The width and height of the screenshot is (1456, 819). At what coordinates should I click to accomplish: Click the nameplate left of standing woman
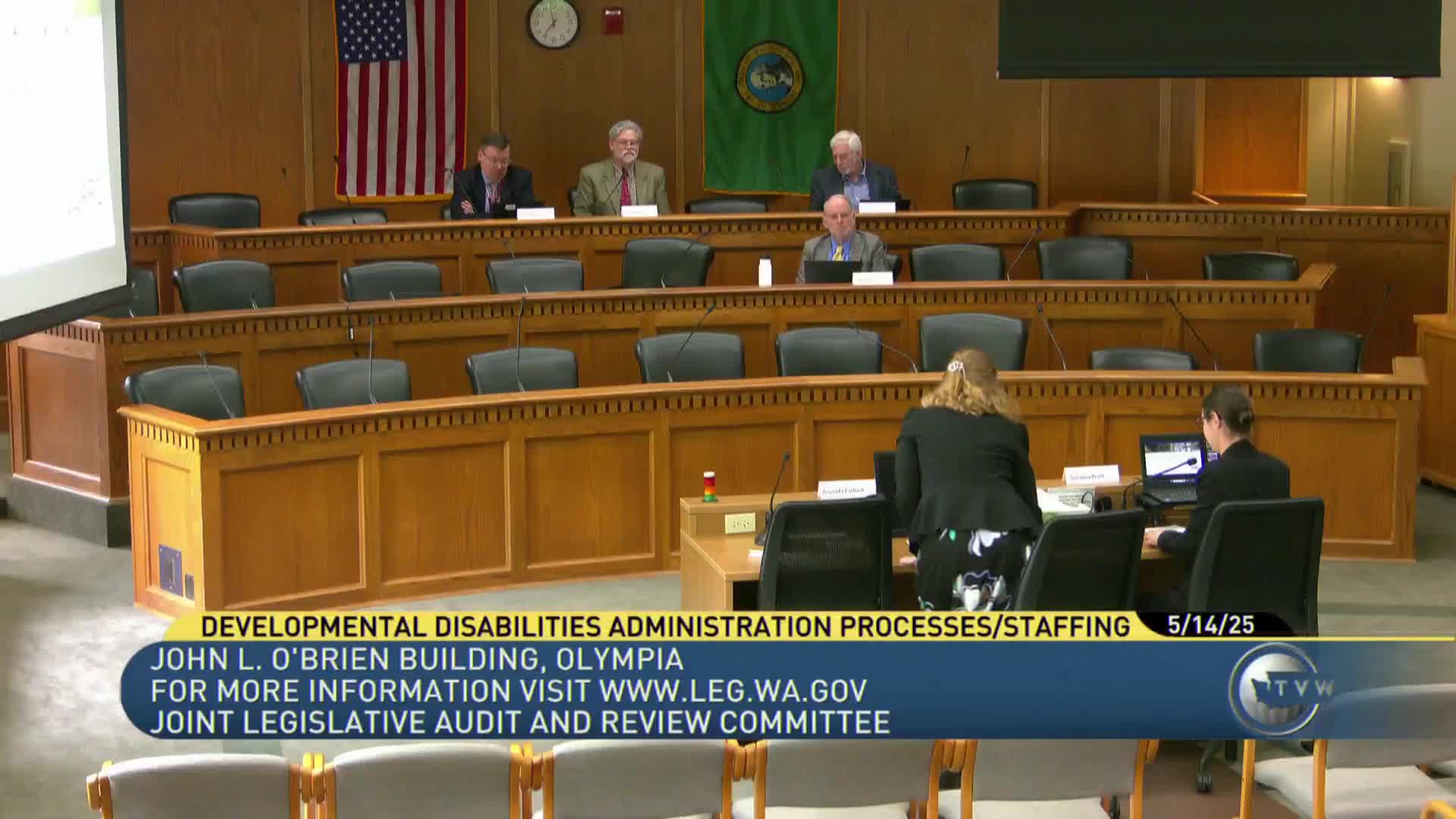tap(846, 491)
